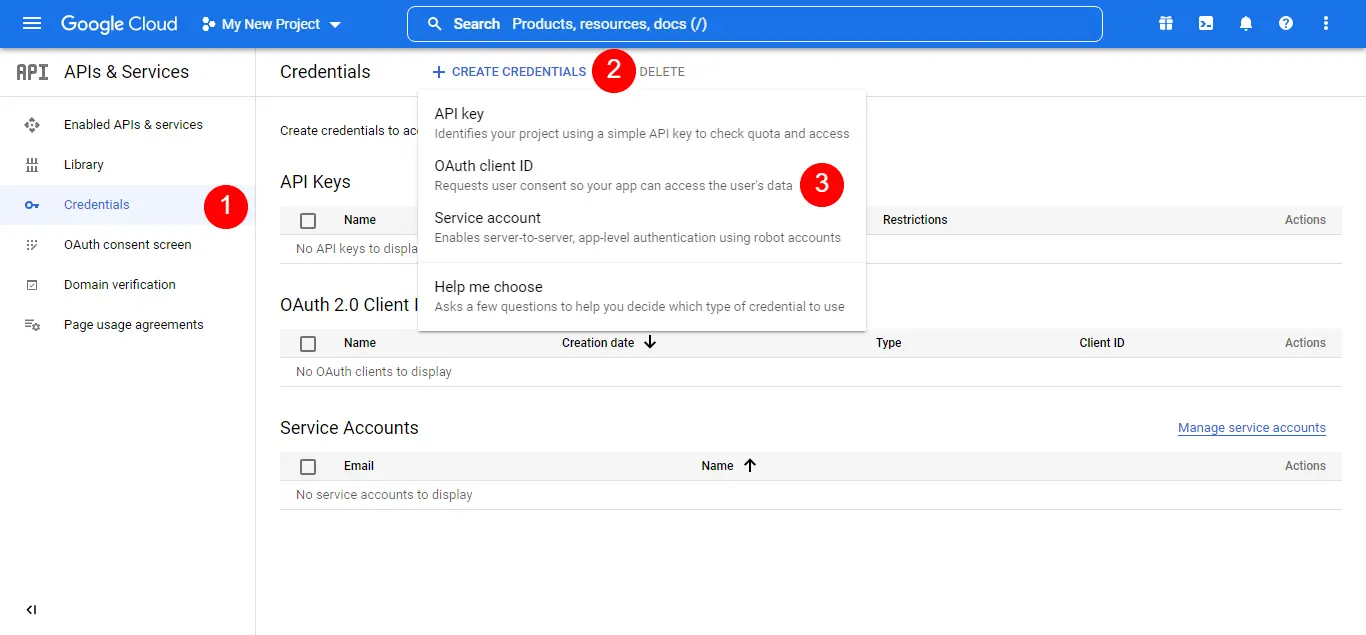Open the help icon
1366x635 pixels.
point(1285,22)
